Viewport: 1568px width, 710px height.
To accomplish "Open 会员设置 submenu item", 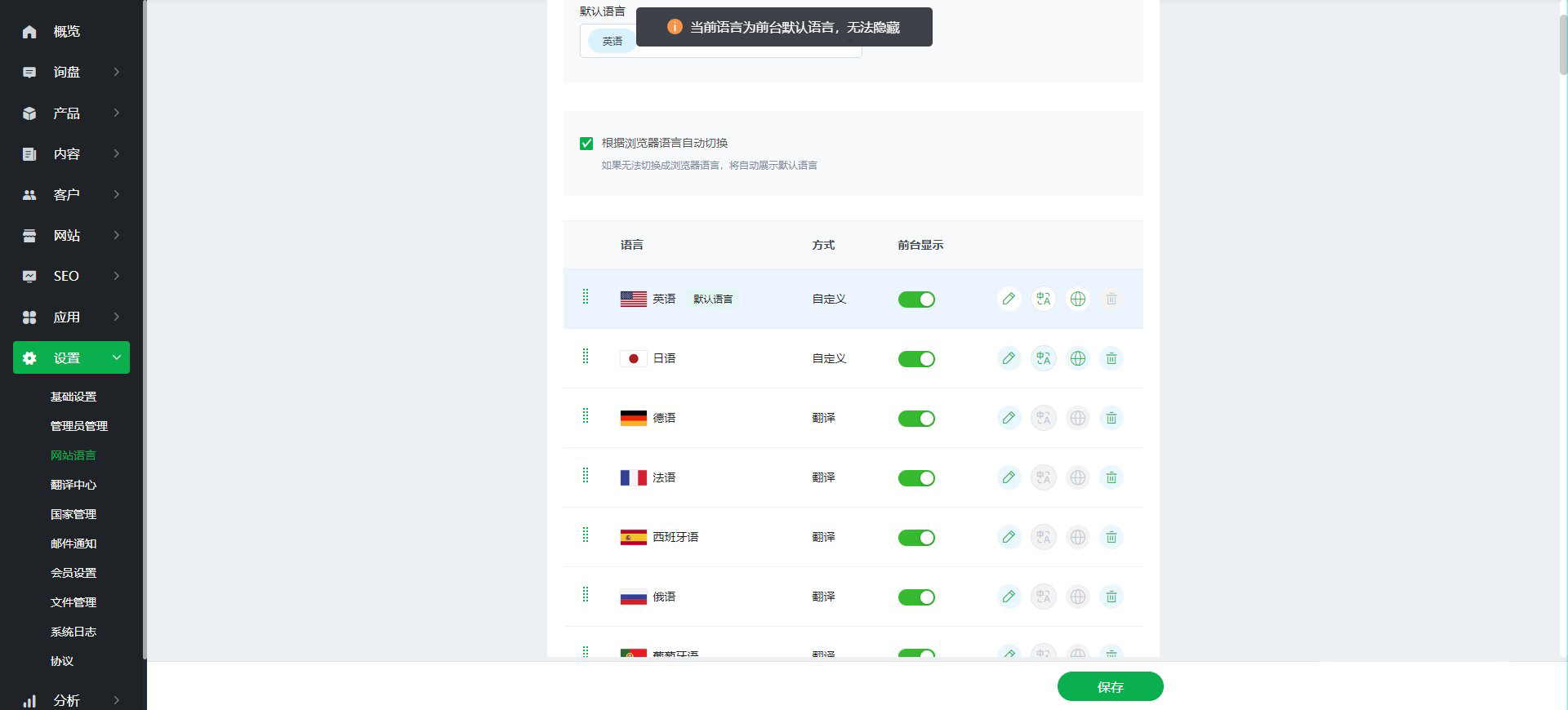I will click(73, 573).
